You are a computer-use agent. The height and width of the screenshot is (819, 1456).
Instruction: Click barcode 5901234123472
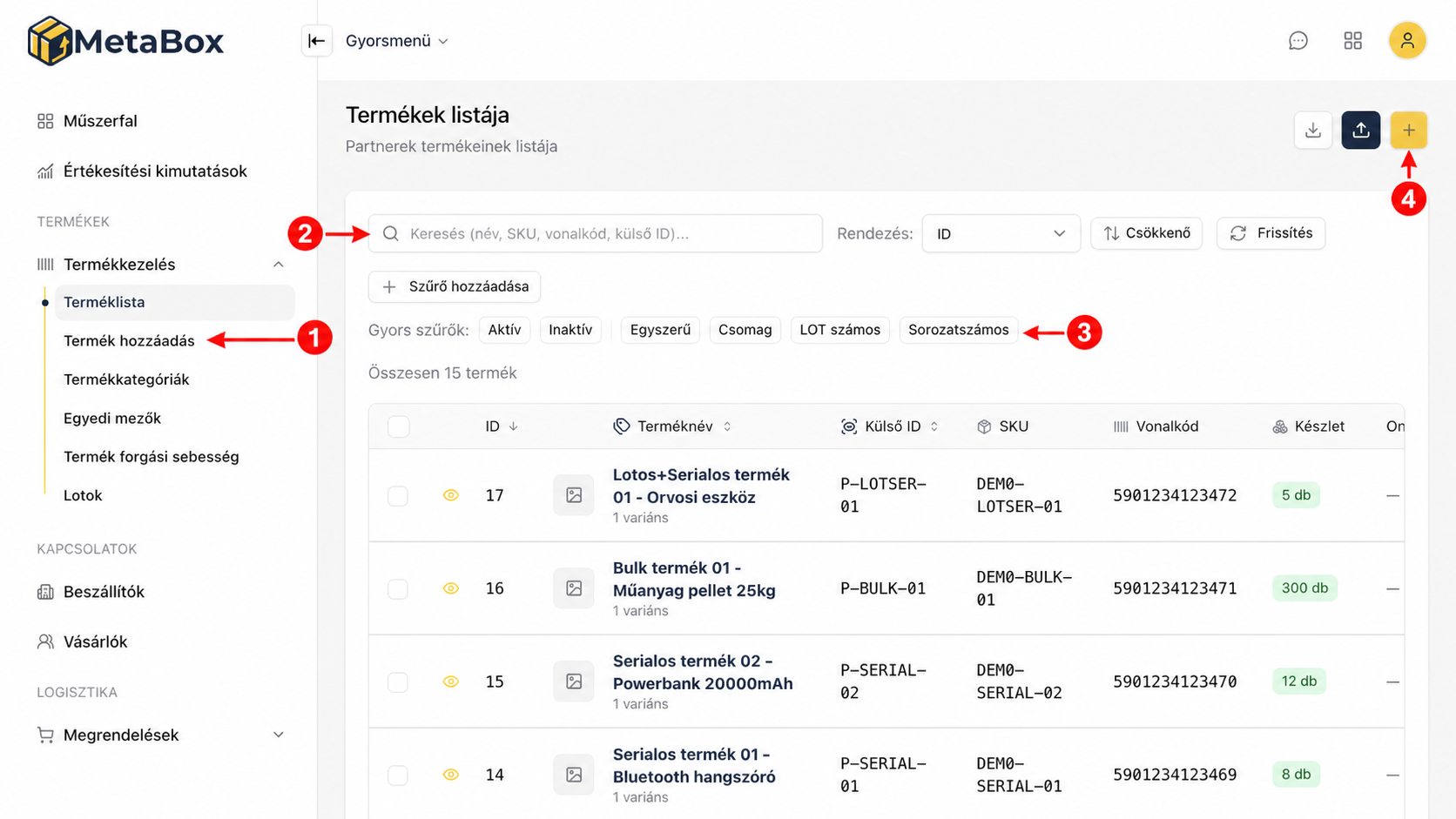pos(1175,495)
